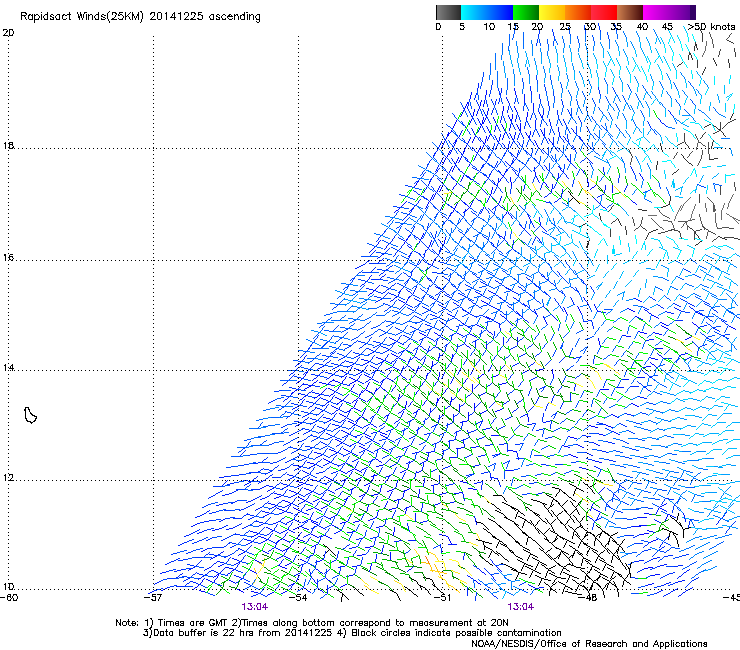The width and height of the screenshot is (740, 650).
Task: Click the 'Times are GMT' note line
Action: coord(312,623)
